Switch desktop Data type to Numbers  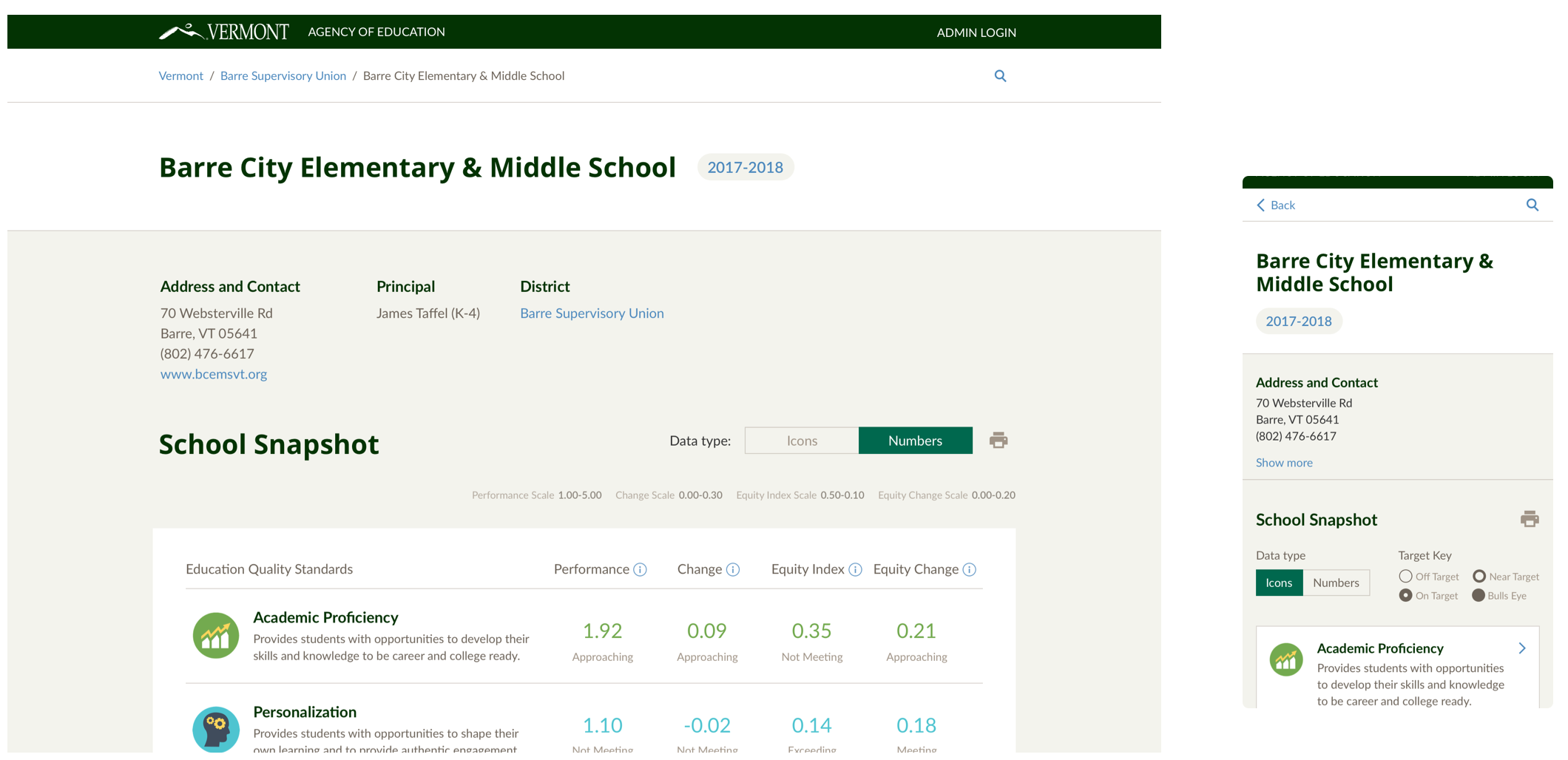coord(916,441)
